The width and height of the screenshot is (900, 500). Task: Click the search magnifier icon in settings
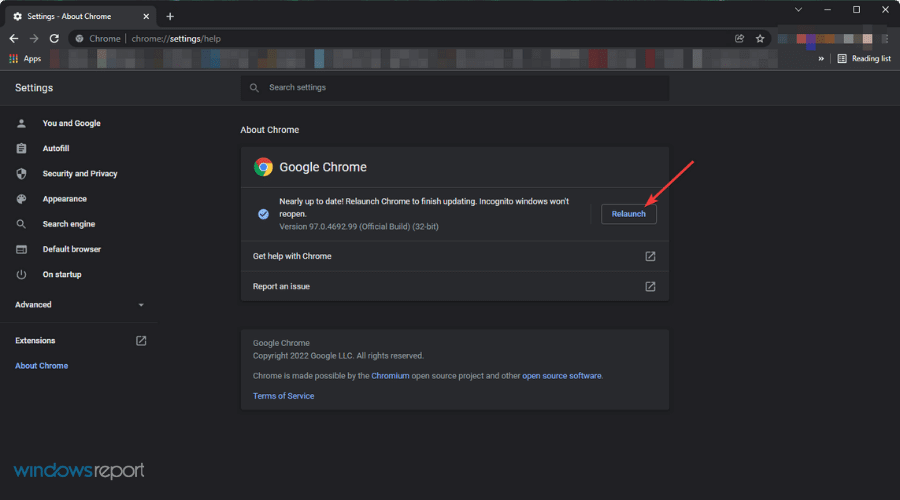point(254,88)
